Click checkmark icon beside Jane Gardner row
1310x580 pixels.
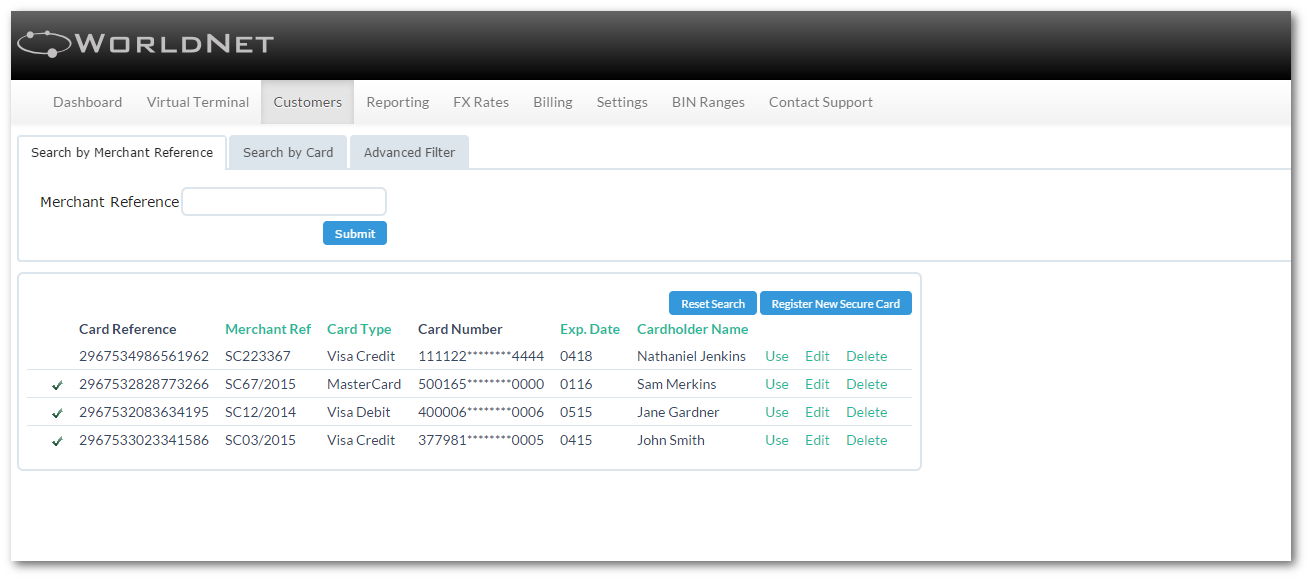(57, 413)
